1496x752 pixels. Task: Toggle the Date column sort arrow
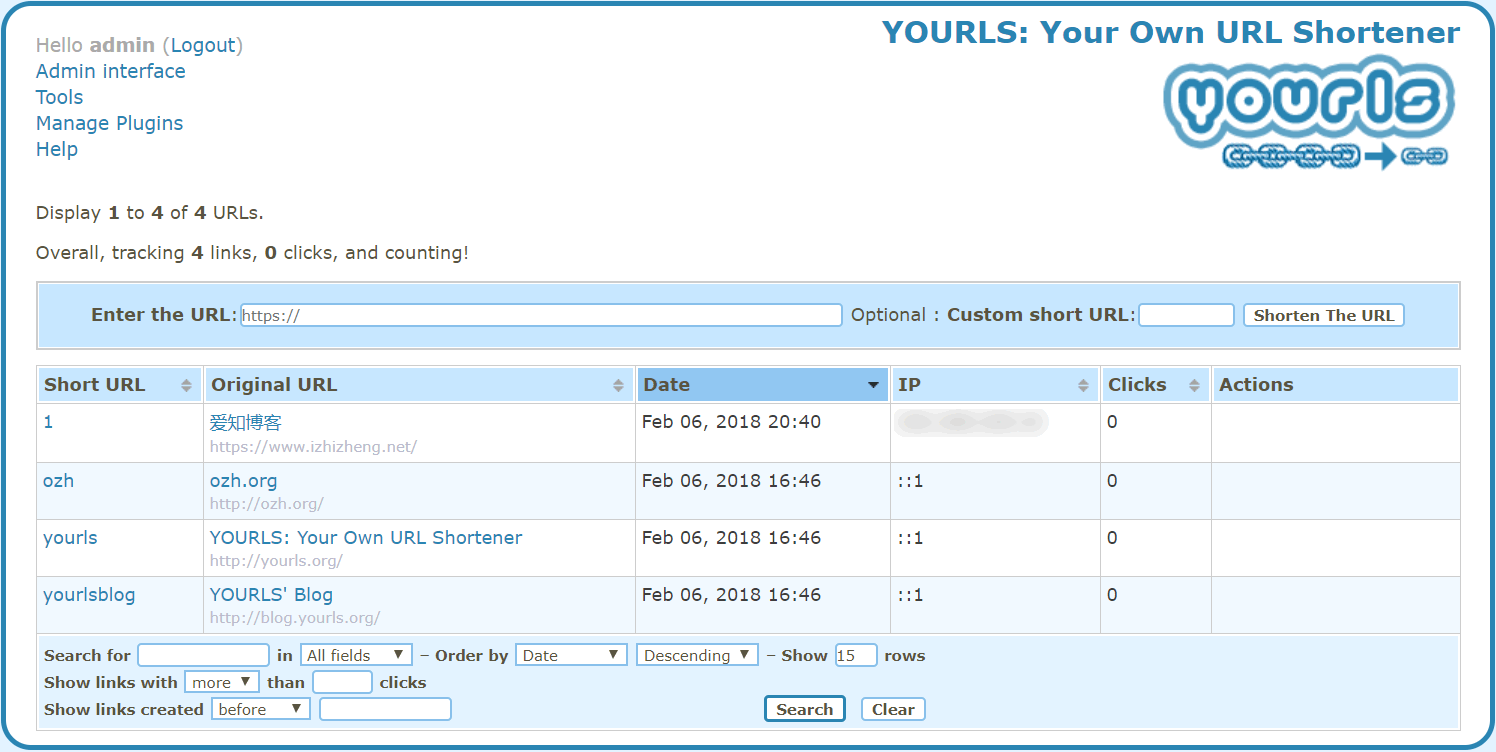873,386
